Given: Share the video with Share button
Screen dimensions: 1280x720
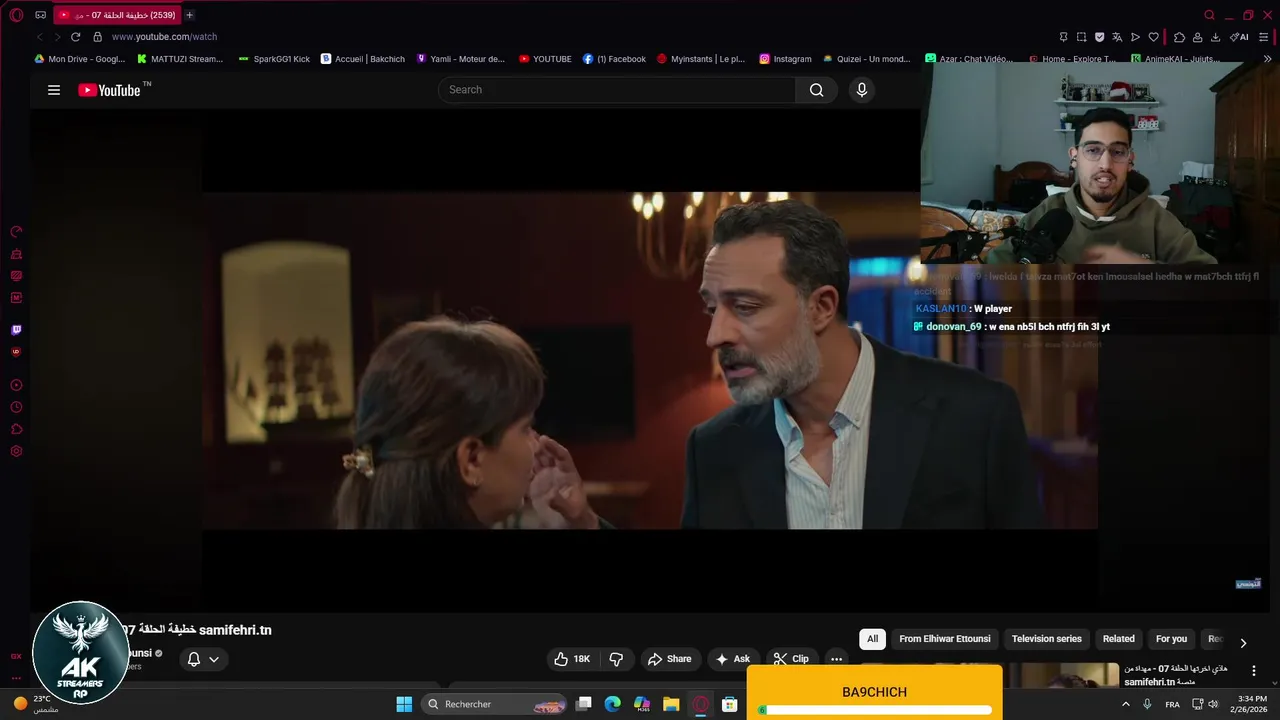Looking at the screenshot, I should point(669,659).
